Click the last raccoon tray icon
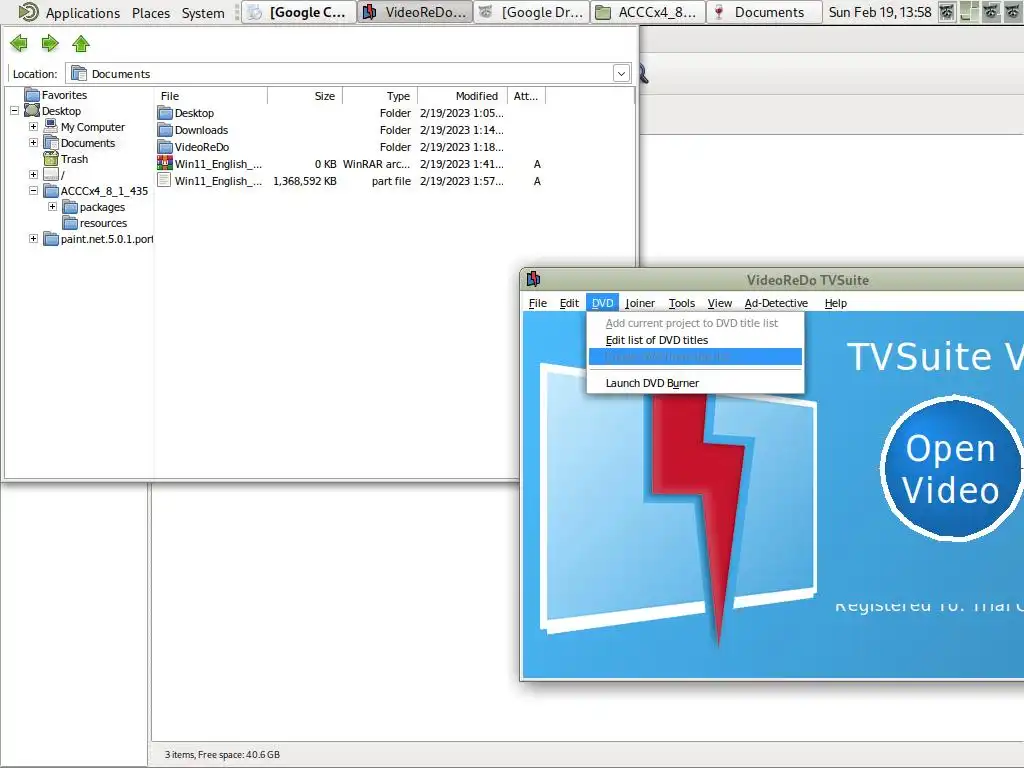Image resolution: width=1024 pixels, height=768 pixels. pyautogui.click(x=1014, y=12)
